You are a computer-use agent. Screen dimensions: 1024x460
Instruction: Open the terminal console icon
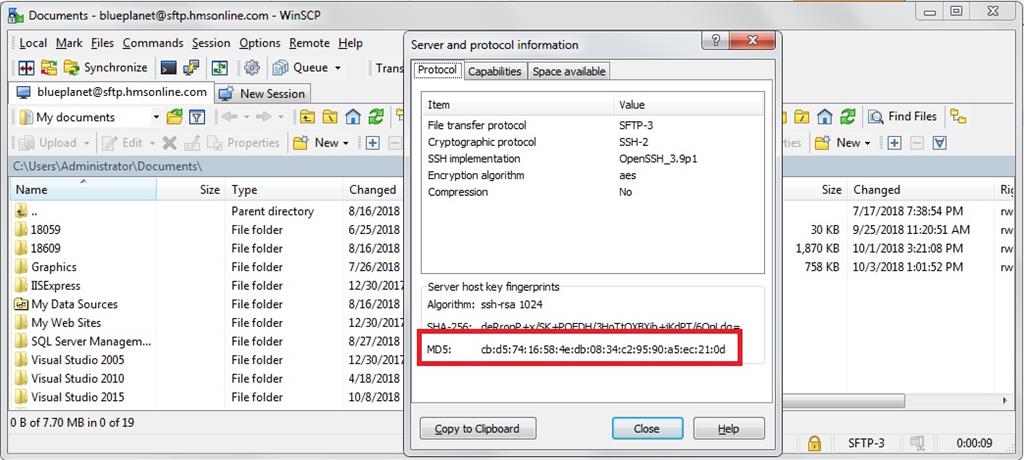pyautogui.click(x=169, y=67)
